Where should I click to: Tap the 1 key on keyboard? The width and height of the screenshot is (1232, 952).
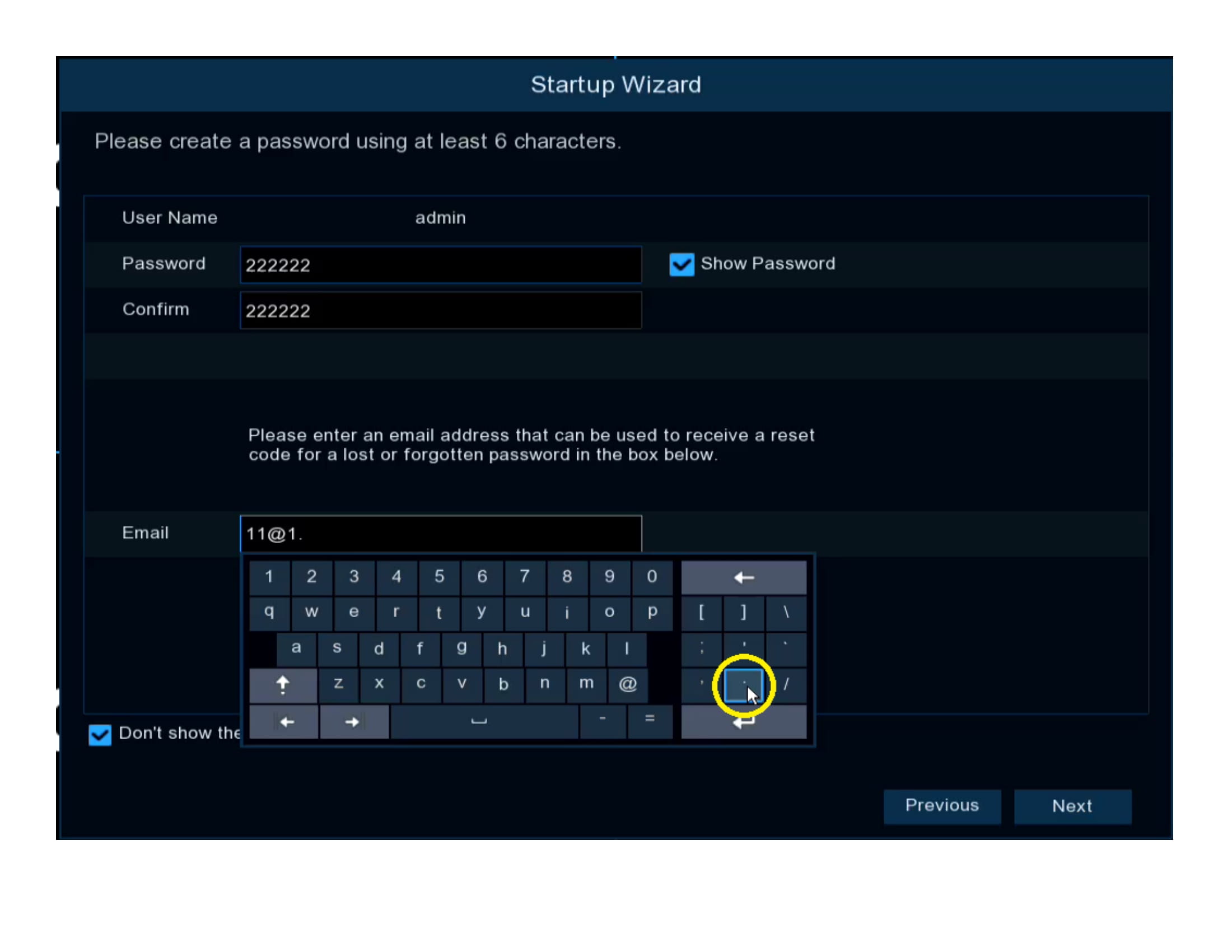[269, 577]
